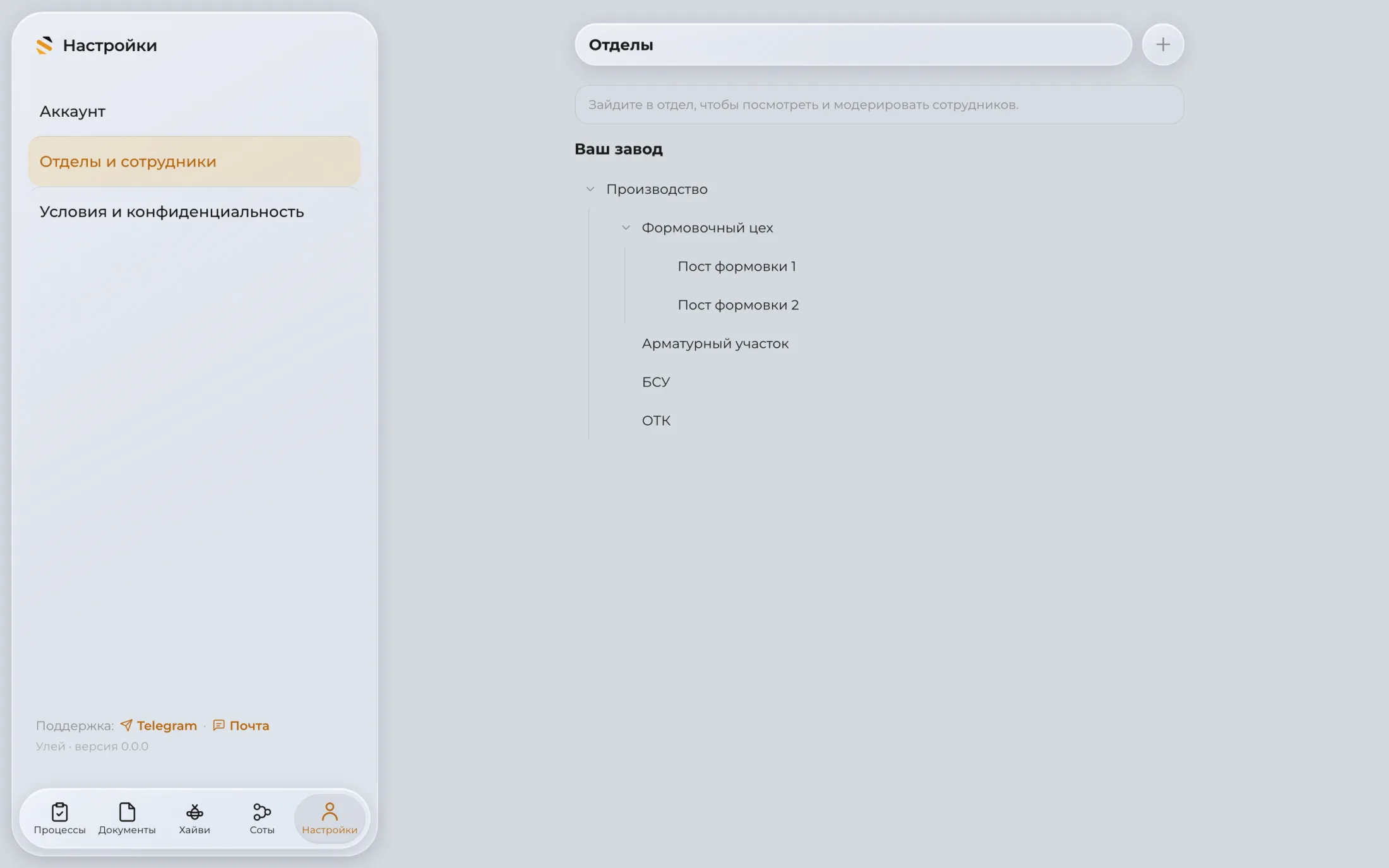Open the ОТК department
Image resolution: width=1389 pixels, height=868 pixels.
(656, 420)
